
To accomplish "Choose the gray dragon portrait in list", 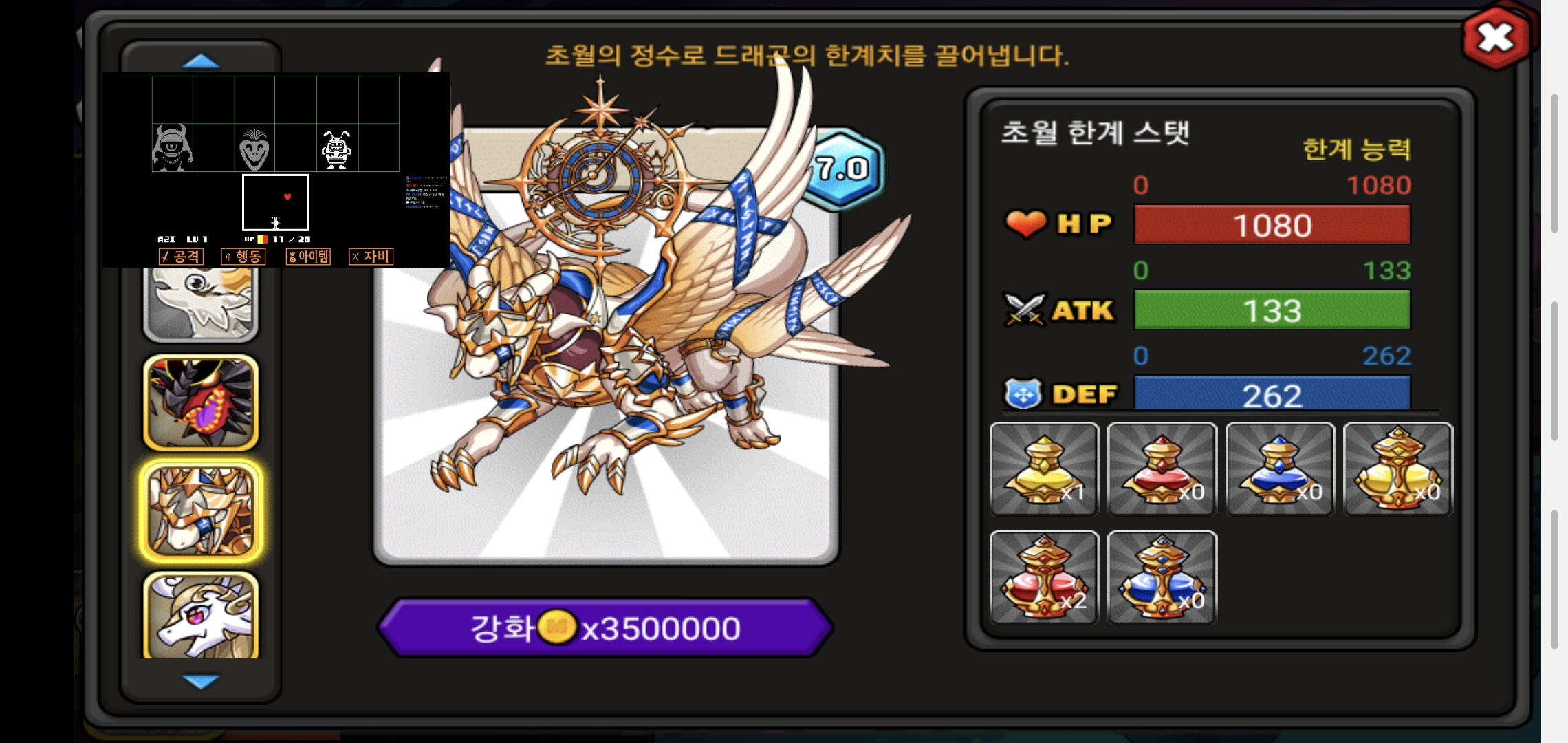I will click(201, 303).
